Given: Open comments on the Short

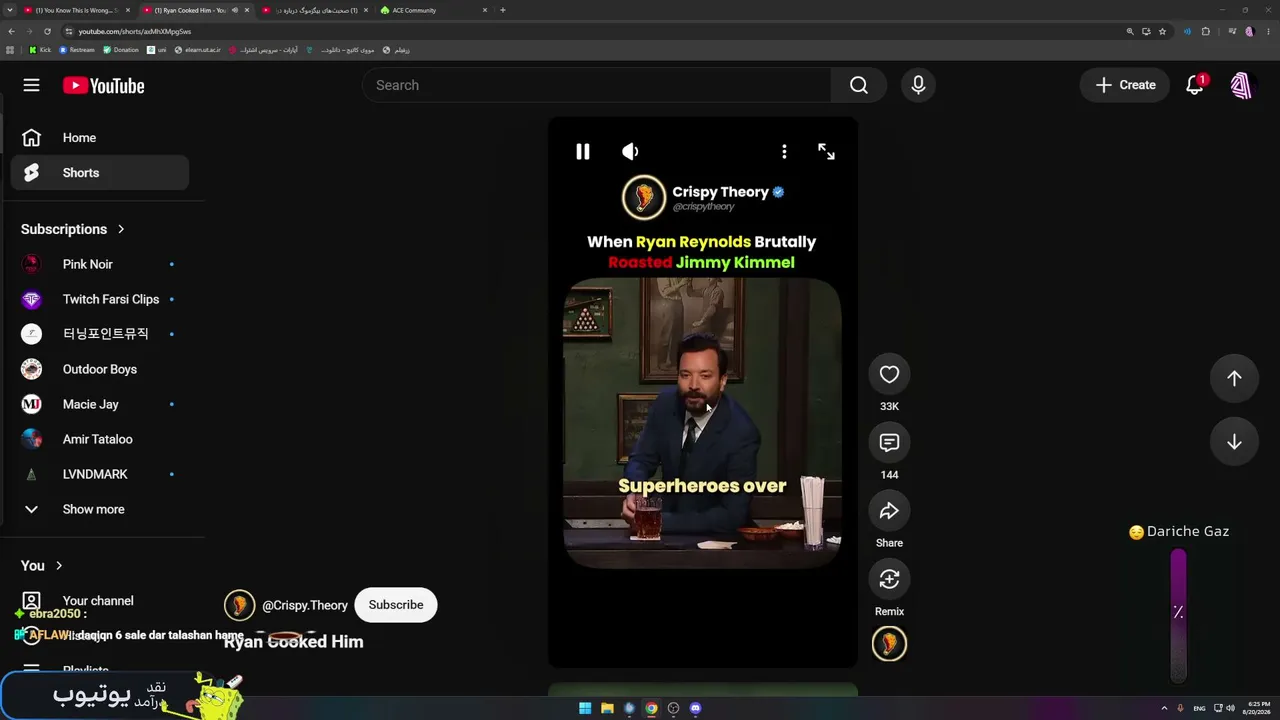Looking at the screenshot, I should [x=889, y=443].
